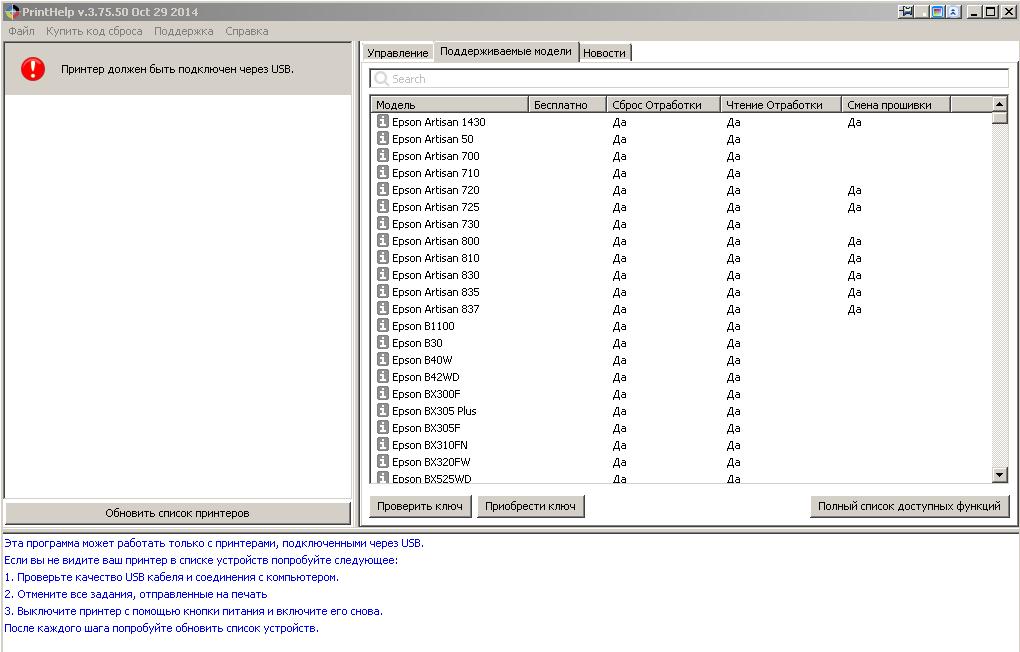The height and width of the screenshot is (652, 1020).
Task: Roll up the window with the double-chevron icon
Action: [x=953, y=11]
